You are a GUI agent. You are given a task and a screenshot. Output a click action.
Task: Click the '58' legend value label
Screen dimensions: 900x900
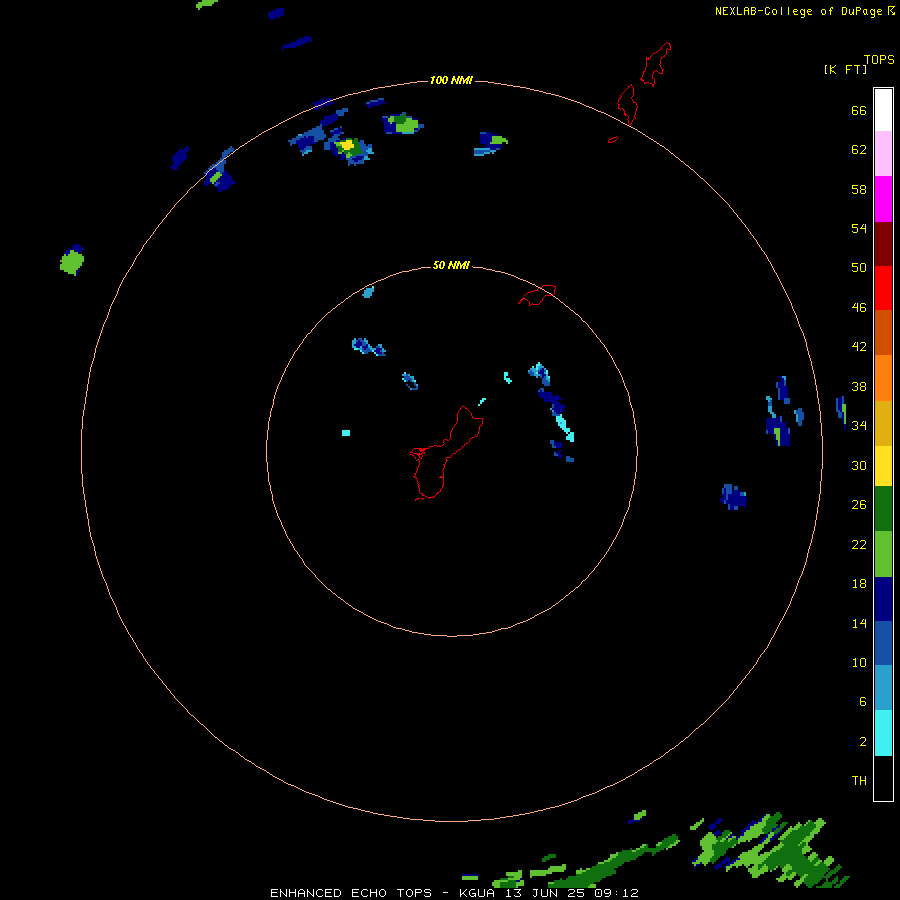point(859,189)
